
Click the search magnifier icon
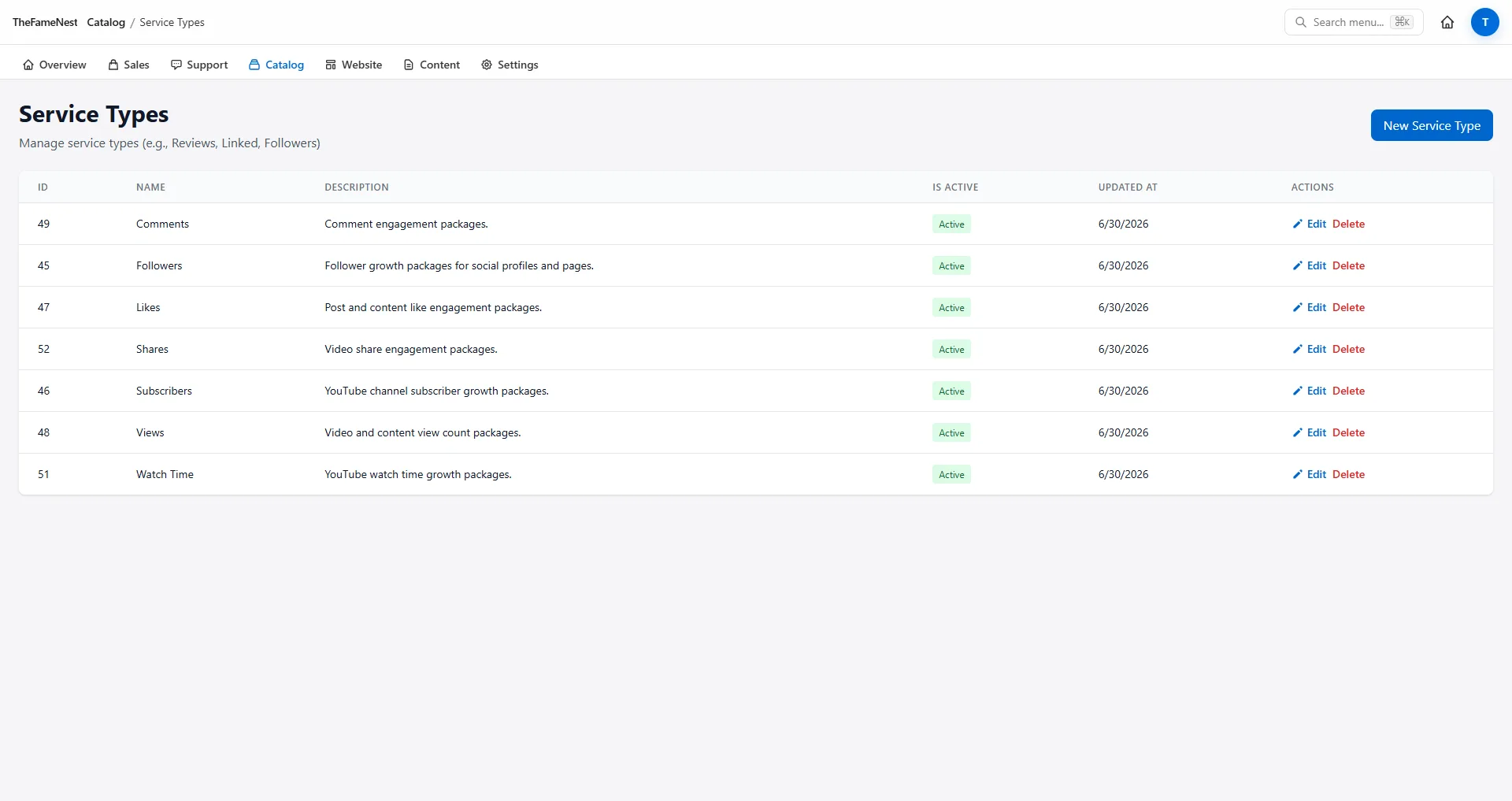(x=1301, y=22)
